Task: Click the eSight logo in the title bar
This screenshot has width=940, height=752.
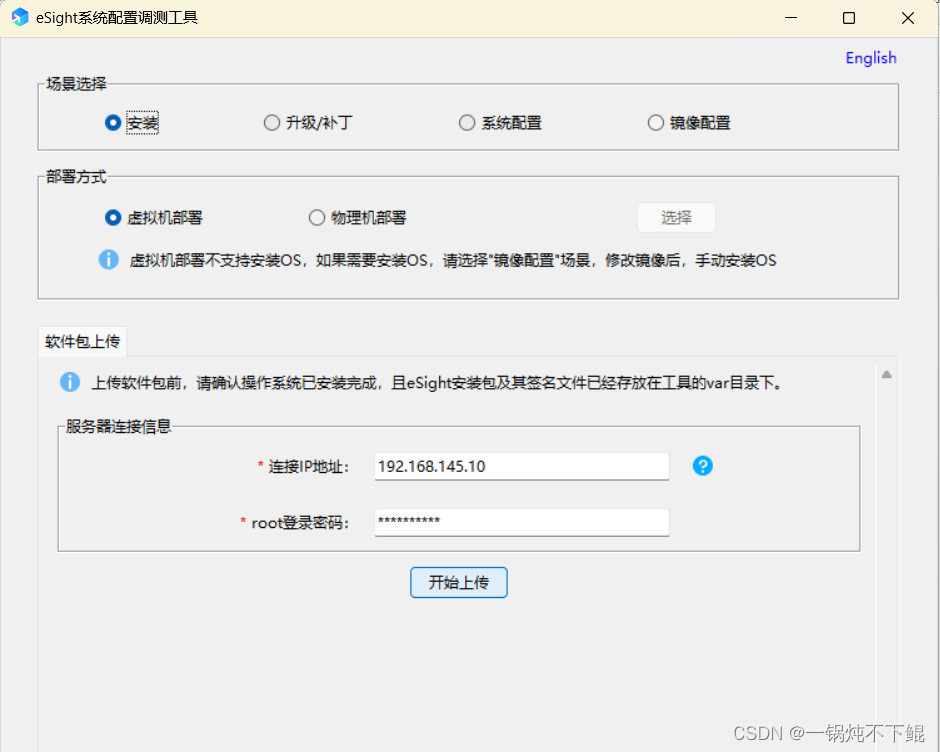Action: pyautogui.click(x=19, y=17)
